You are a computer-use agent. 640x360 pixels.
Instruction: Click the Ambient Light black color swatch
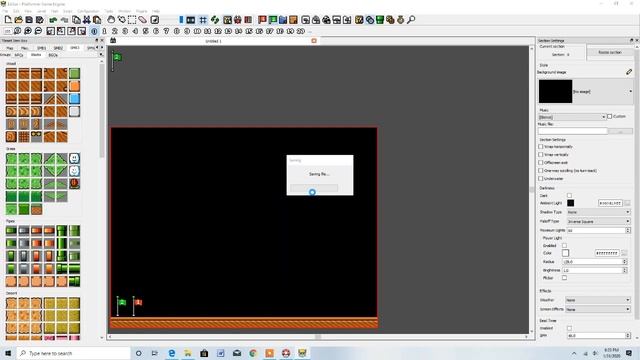(571, 203)
